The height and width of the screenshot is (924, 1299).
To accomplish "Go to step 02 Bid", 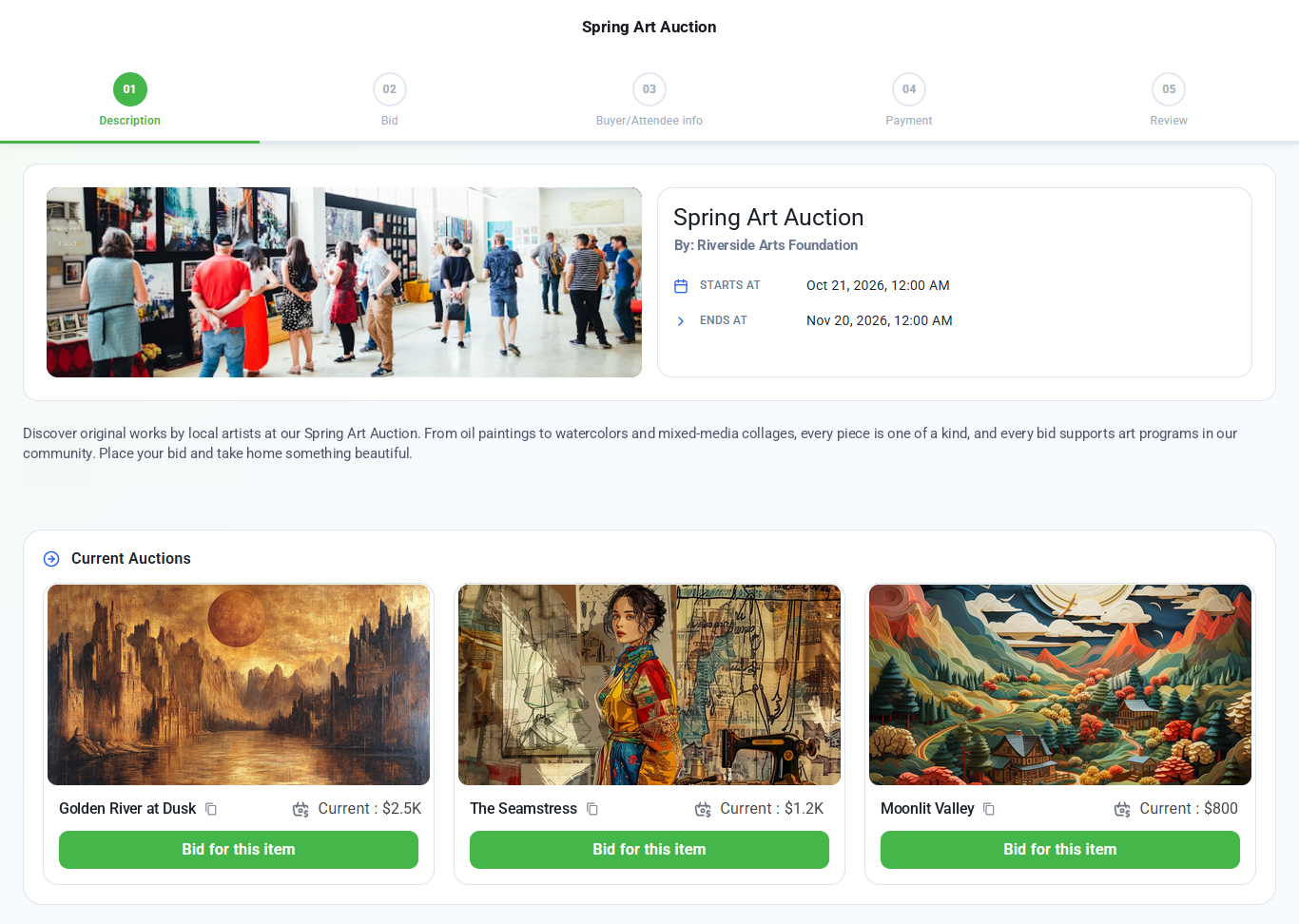I will click(390, 100).
